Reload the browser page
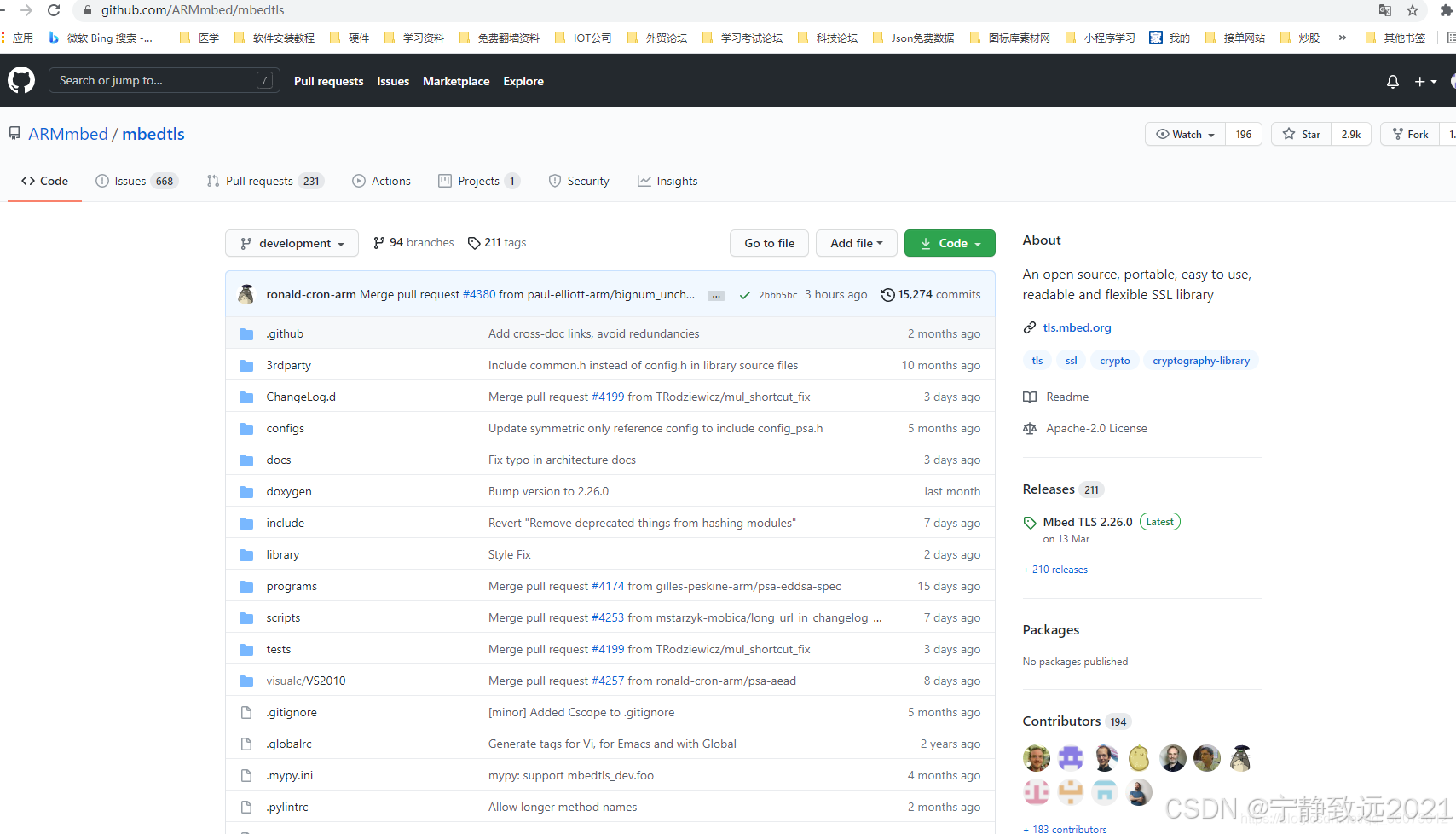The image size is (1456, 834). 54,10
